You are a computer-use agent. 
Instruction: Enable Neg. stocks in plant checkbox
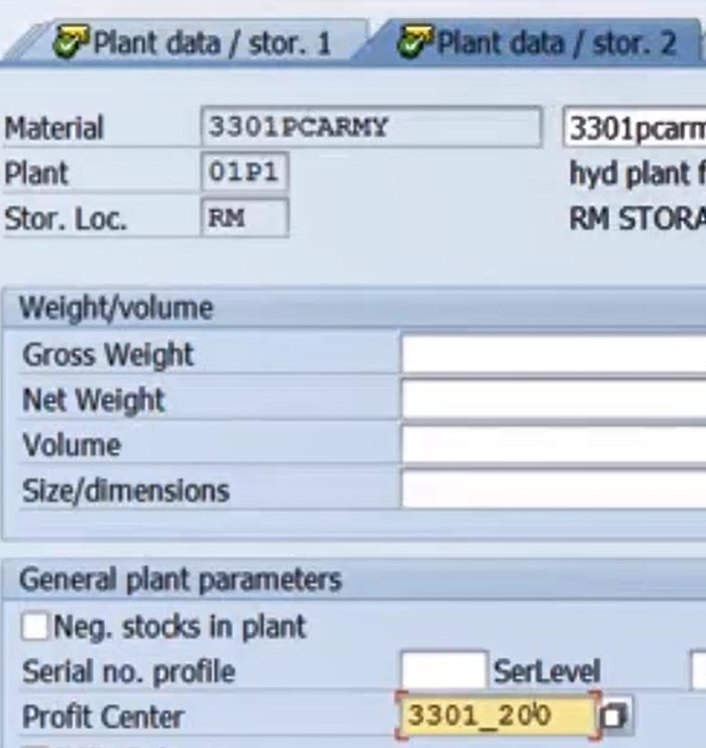pos(35,627)
